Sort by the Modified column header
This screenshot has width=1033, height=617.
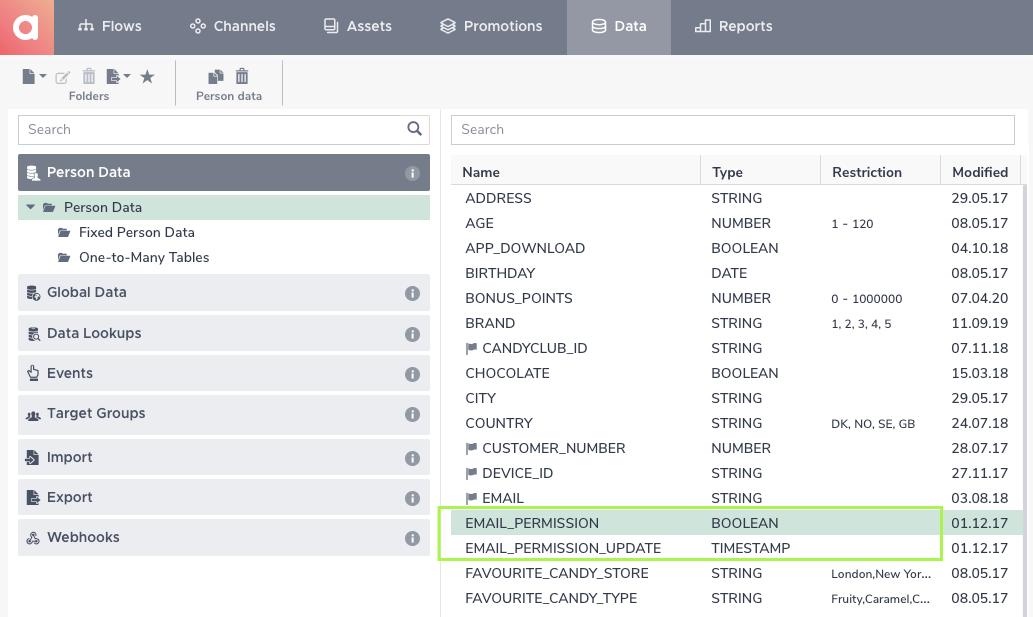tap(980, 172)
